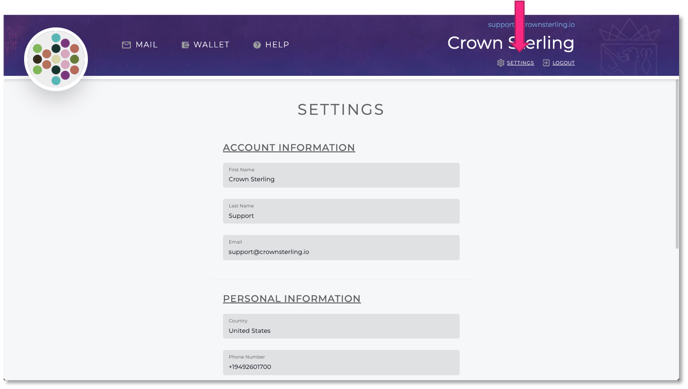This screenshot has height=389, width=688.
Task: Click the Account Information heading
Action: (289, 148)
